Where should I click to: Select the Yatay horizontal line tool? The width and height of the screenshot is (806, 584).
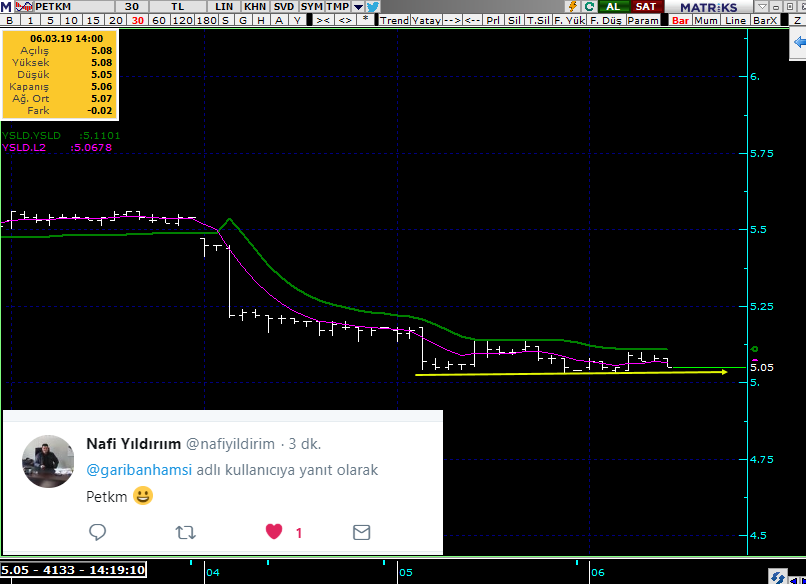426,21
